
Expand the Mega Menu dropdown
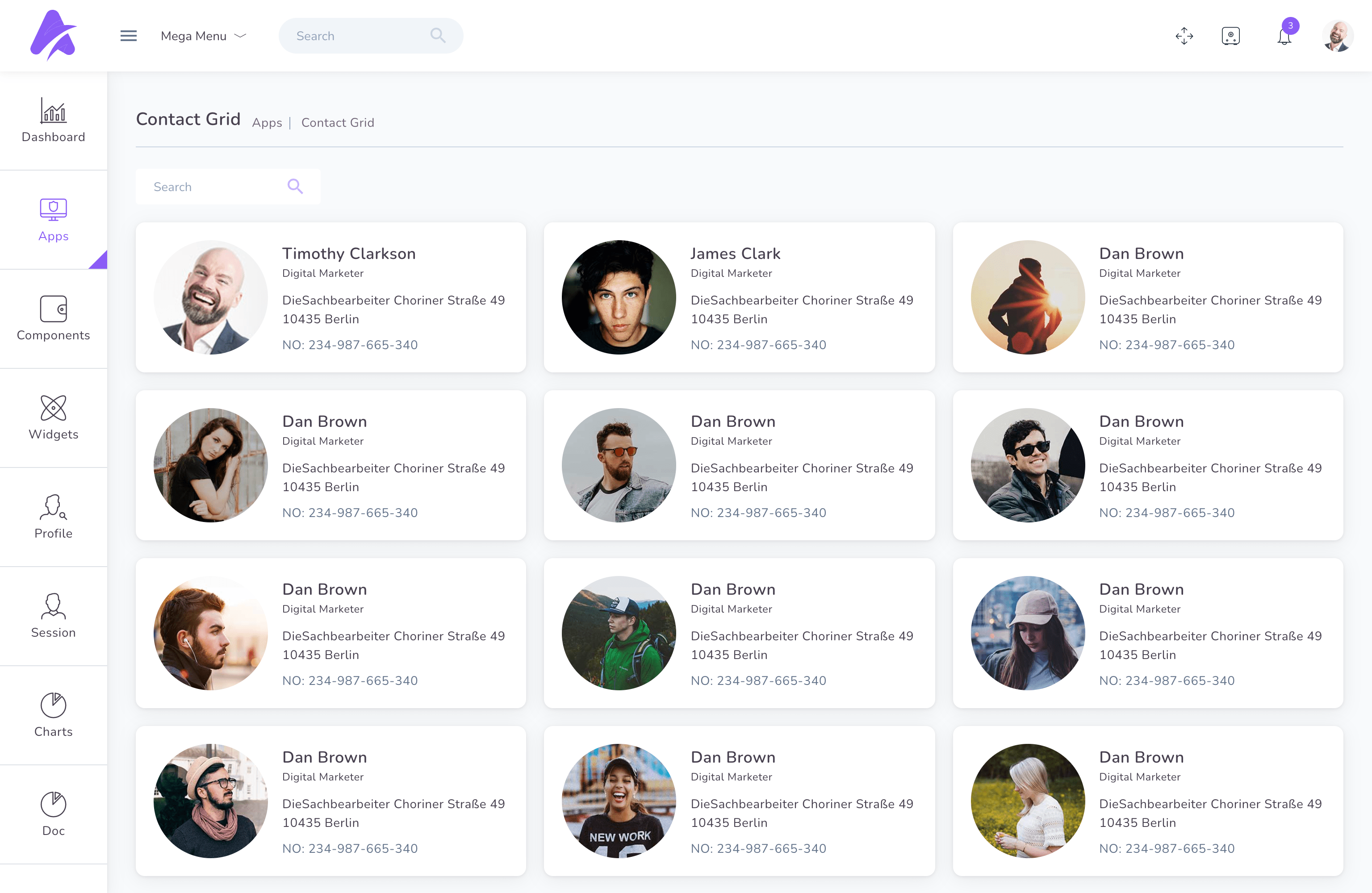point(203,36)
